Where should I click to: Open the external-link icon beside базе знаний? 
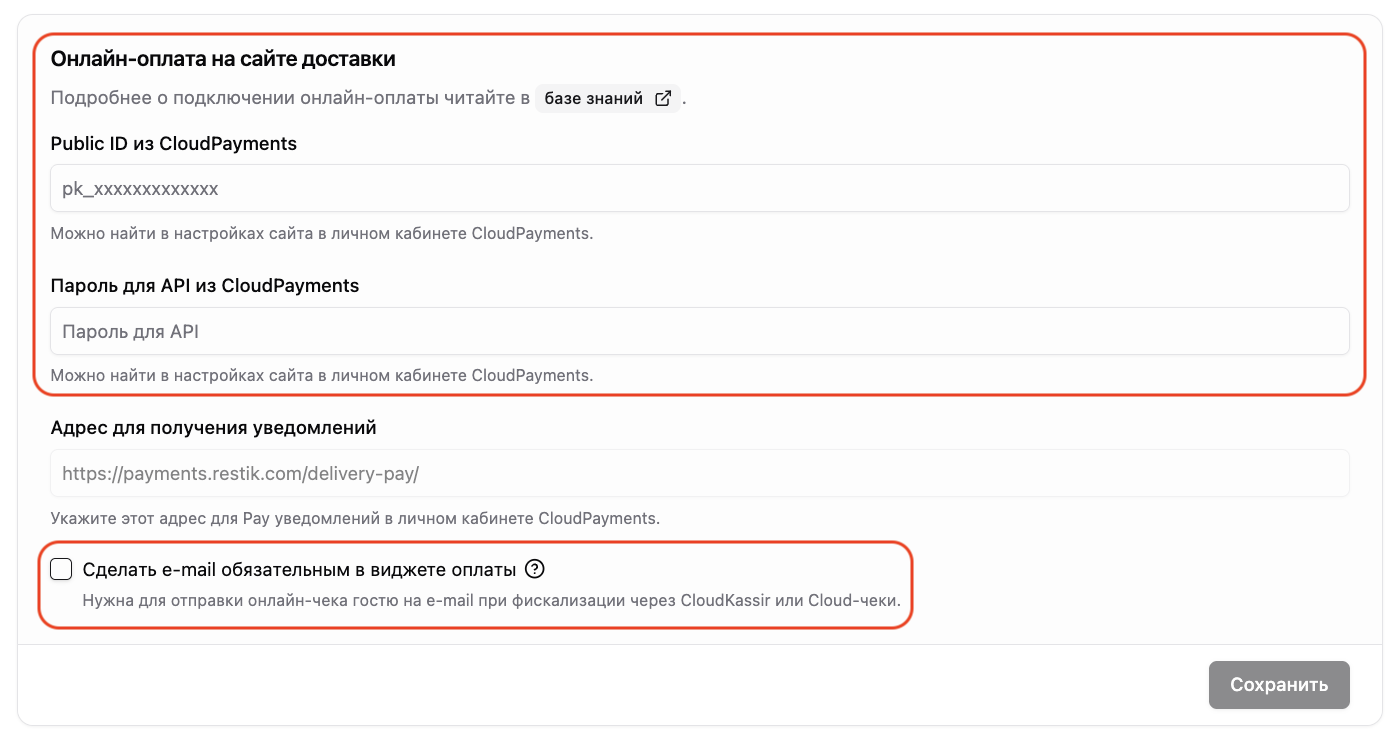coord(663,99)
